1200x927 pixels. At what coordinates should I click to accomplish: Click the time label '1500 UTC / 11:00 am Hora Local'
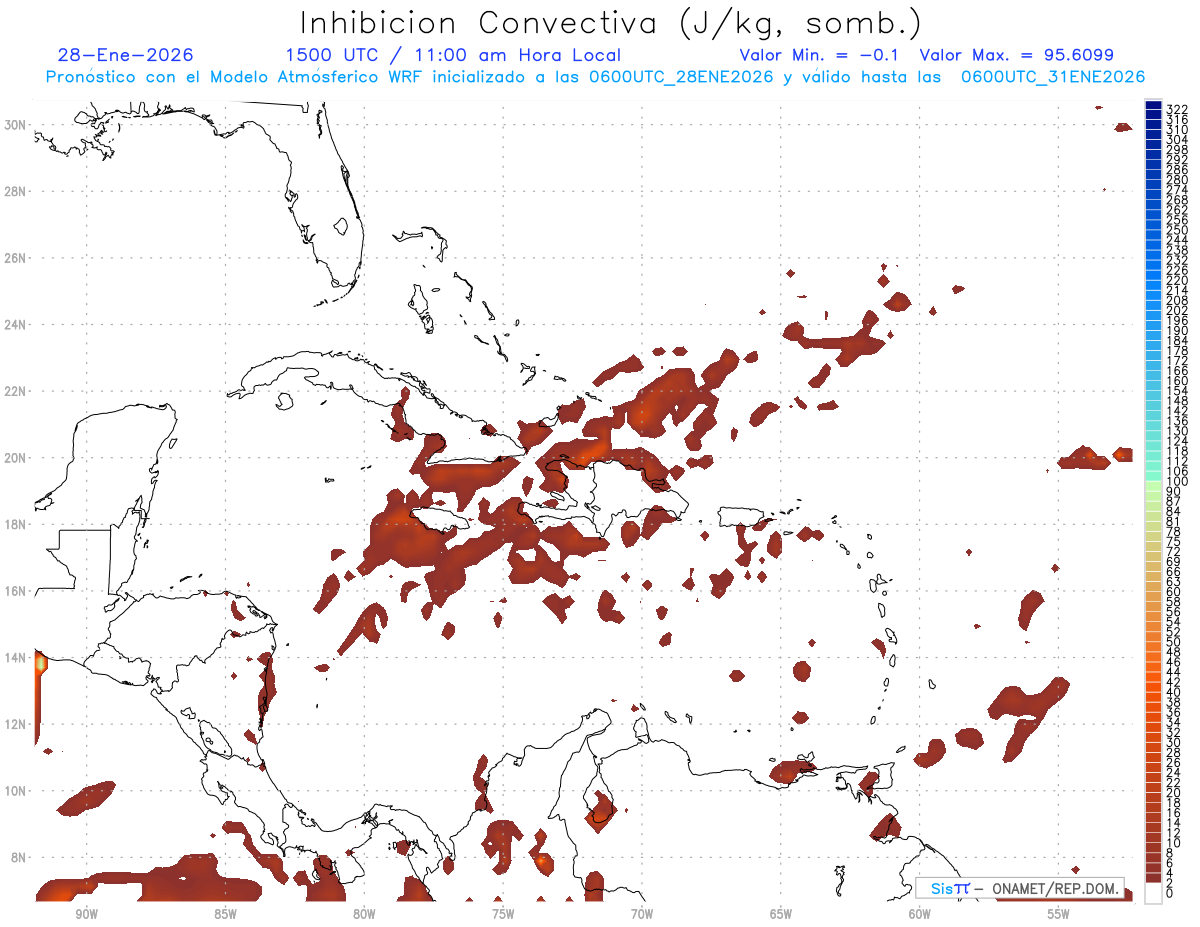click(x=453, y=56)
